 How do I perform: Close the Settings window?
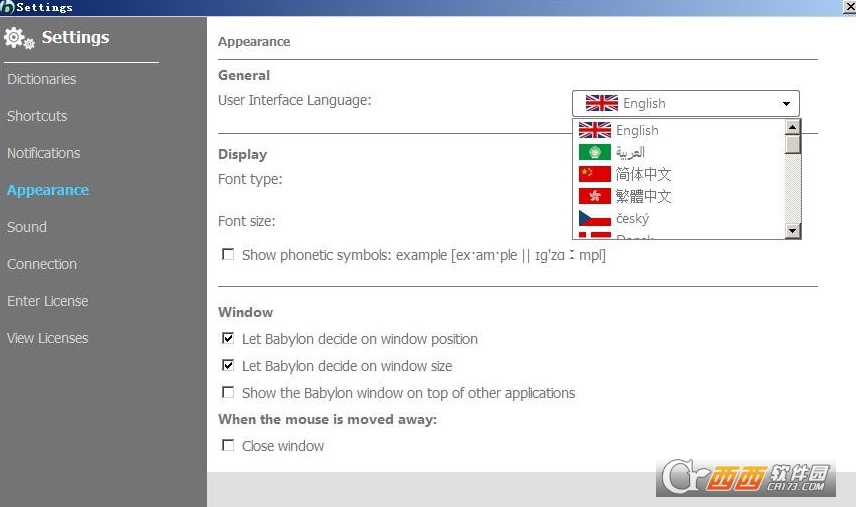click(850, 7)
